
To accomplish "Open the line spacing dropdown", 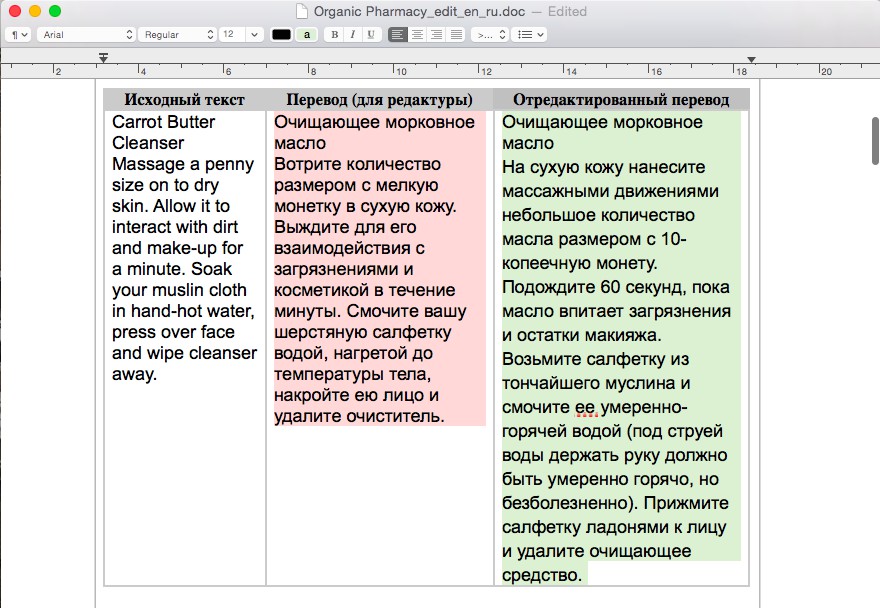I will (x=489, y=34).
